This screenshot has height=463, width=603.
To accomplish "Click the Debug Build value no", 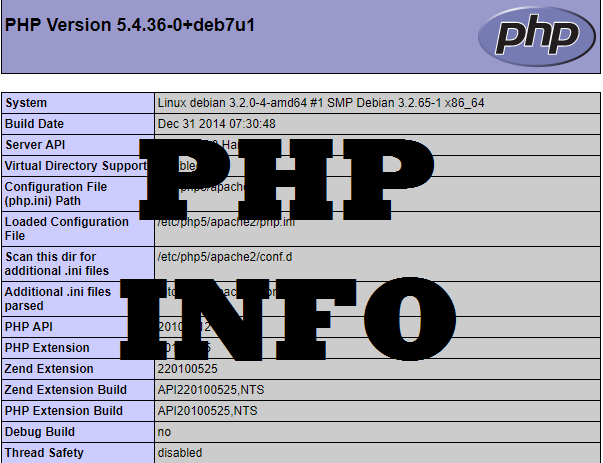I will (164, 432).
